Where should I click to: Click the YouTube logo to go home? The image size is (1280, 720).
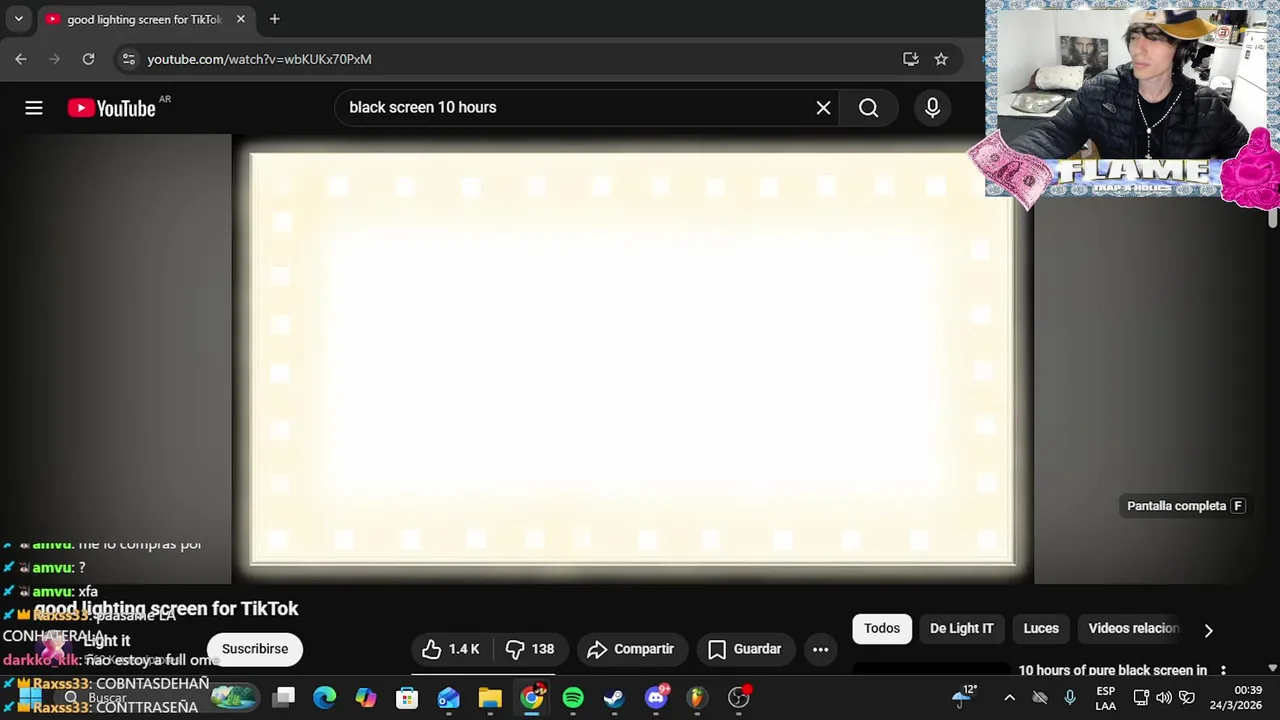point(112,108)
